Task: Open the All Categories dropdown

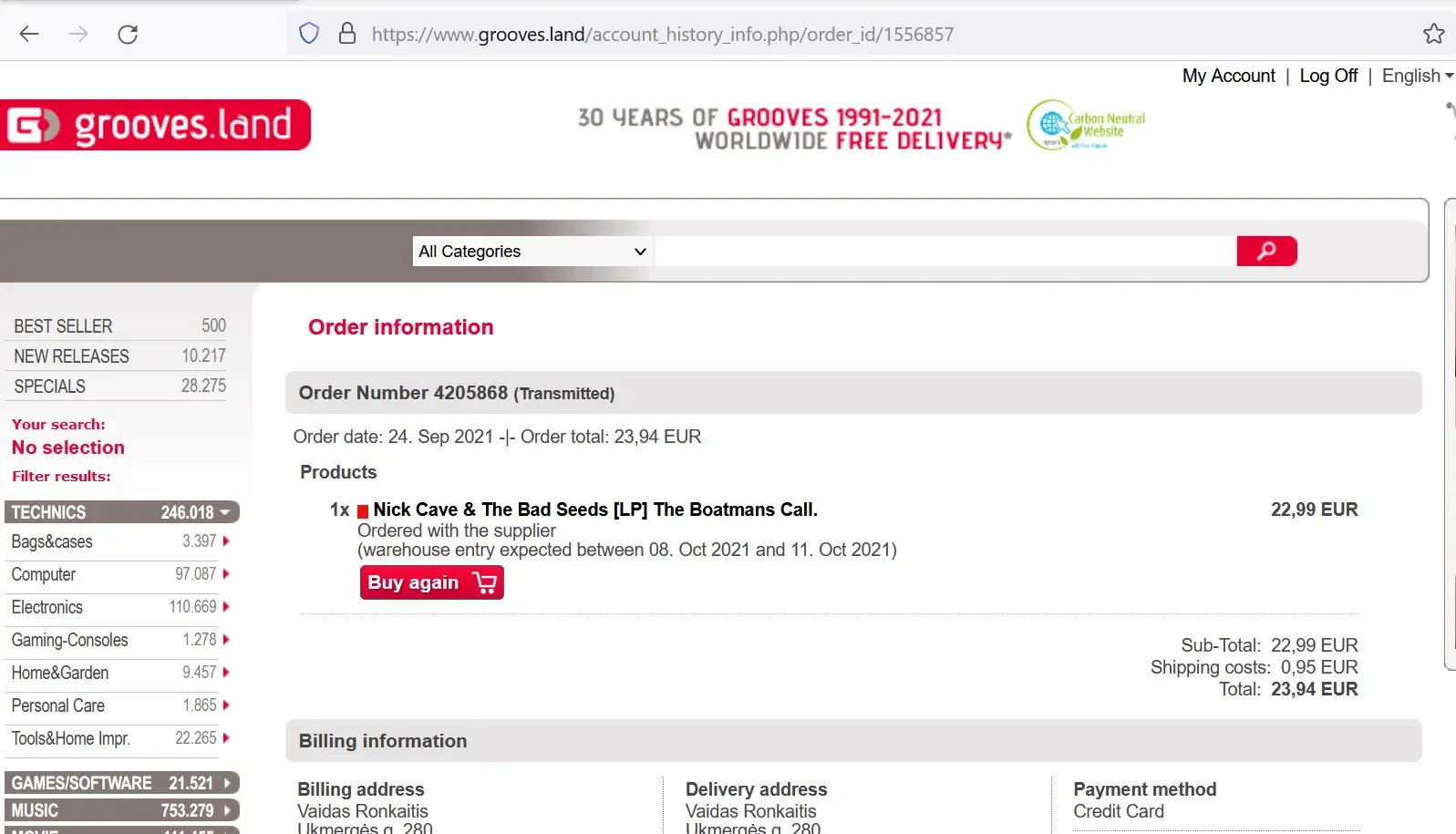Action: coord(532,252)
